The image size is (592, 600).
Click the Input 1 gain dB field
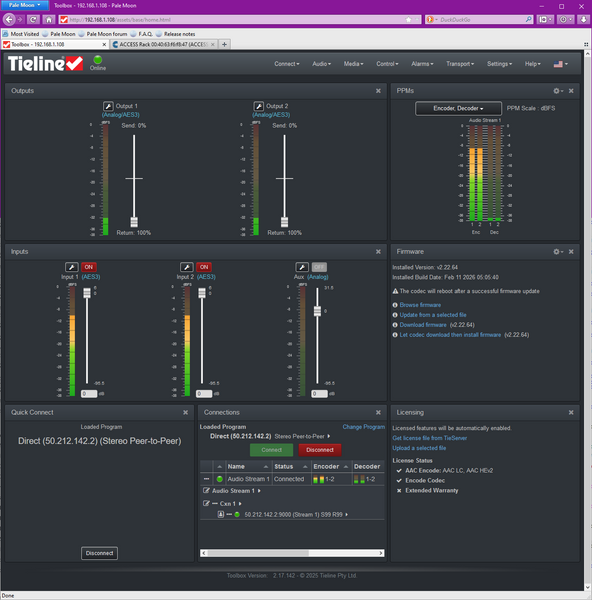pos(89,393)
